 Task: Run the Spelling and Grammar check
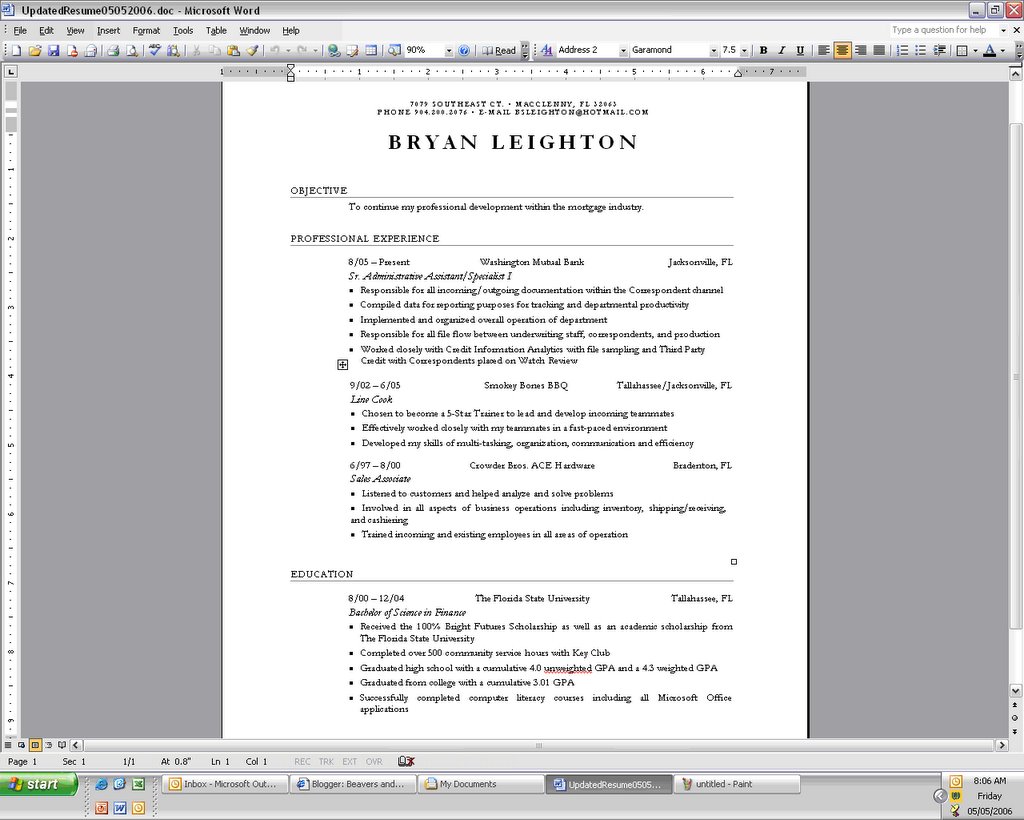(155, 50)
